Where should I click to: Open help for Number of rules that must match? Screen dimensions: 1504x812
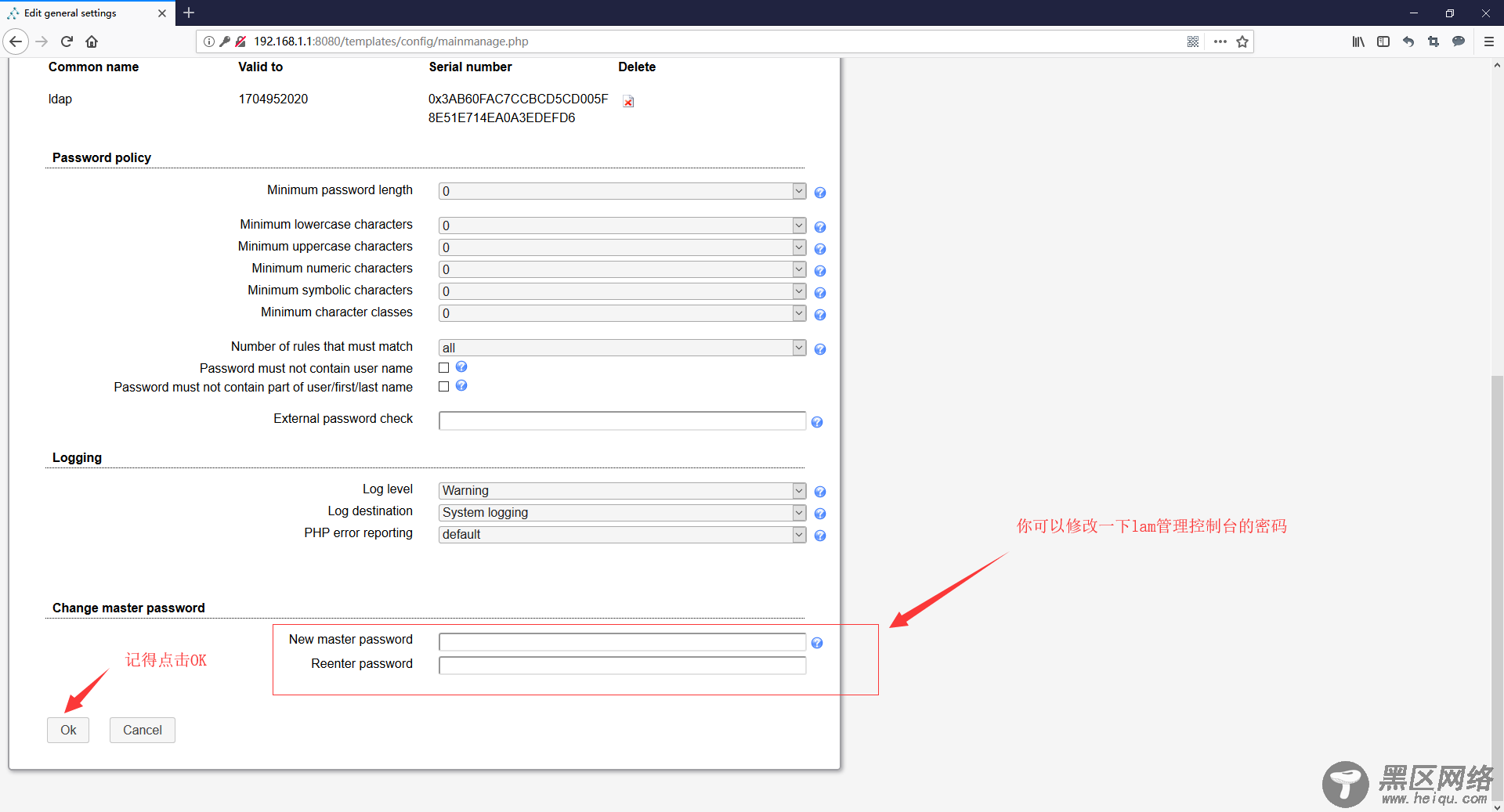(x=820, y=349)
